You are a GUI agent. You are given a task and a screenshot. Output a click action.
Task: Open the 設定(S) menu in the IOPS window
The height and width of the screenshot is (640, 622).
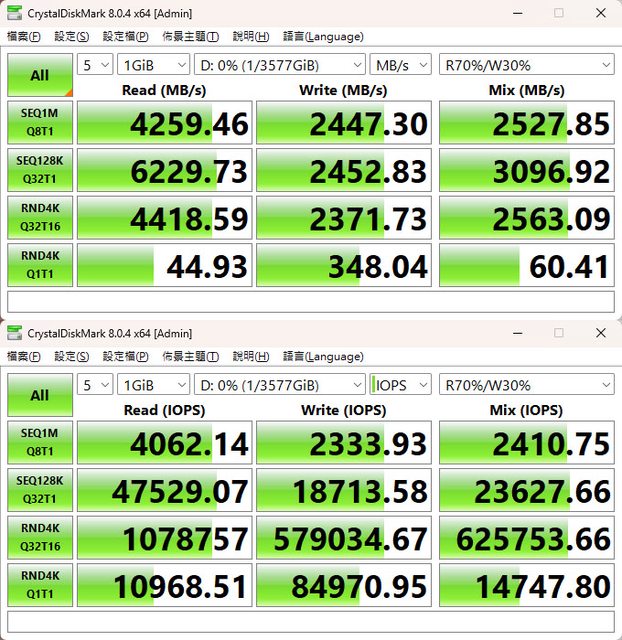[x=71, y=357]
